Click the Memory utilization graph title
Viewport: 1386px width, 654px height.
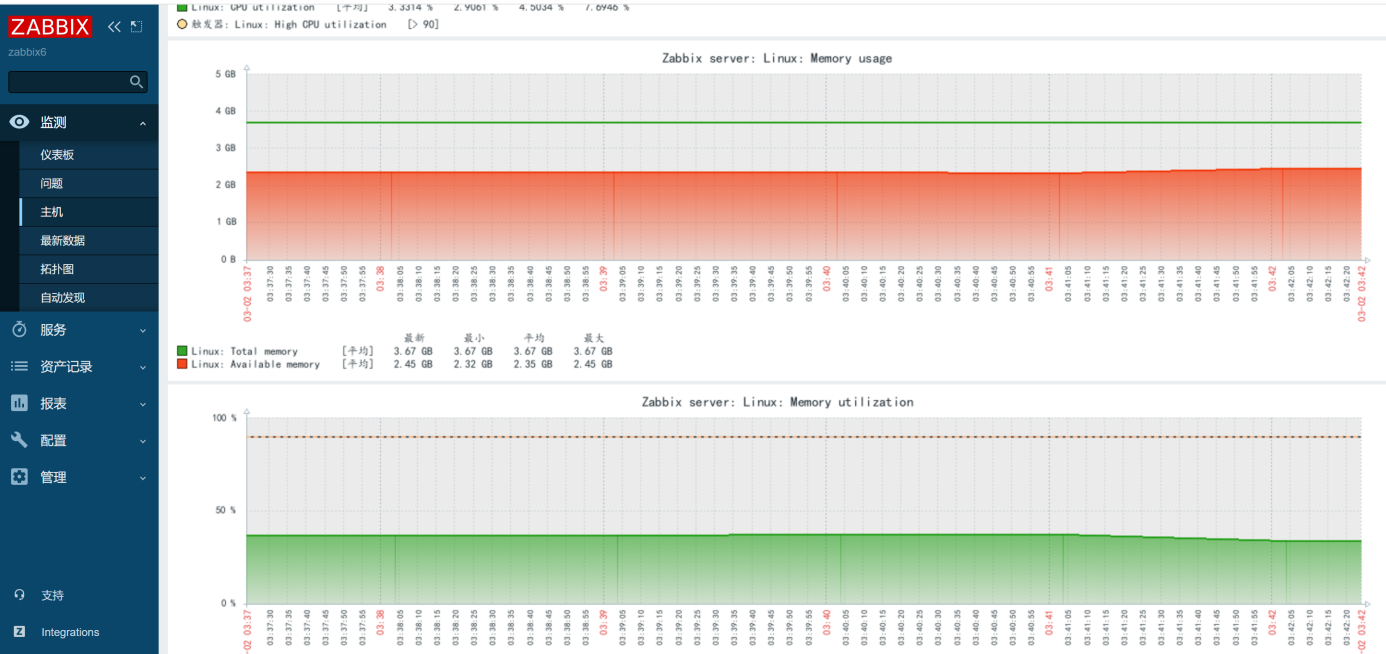click(777, 402)
